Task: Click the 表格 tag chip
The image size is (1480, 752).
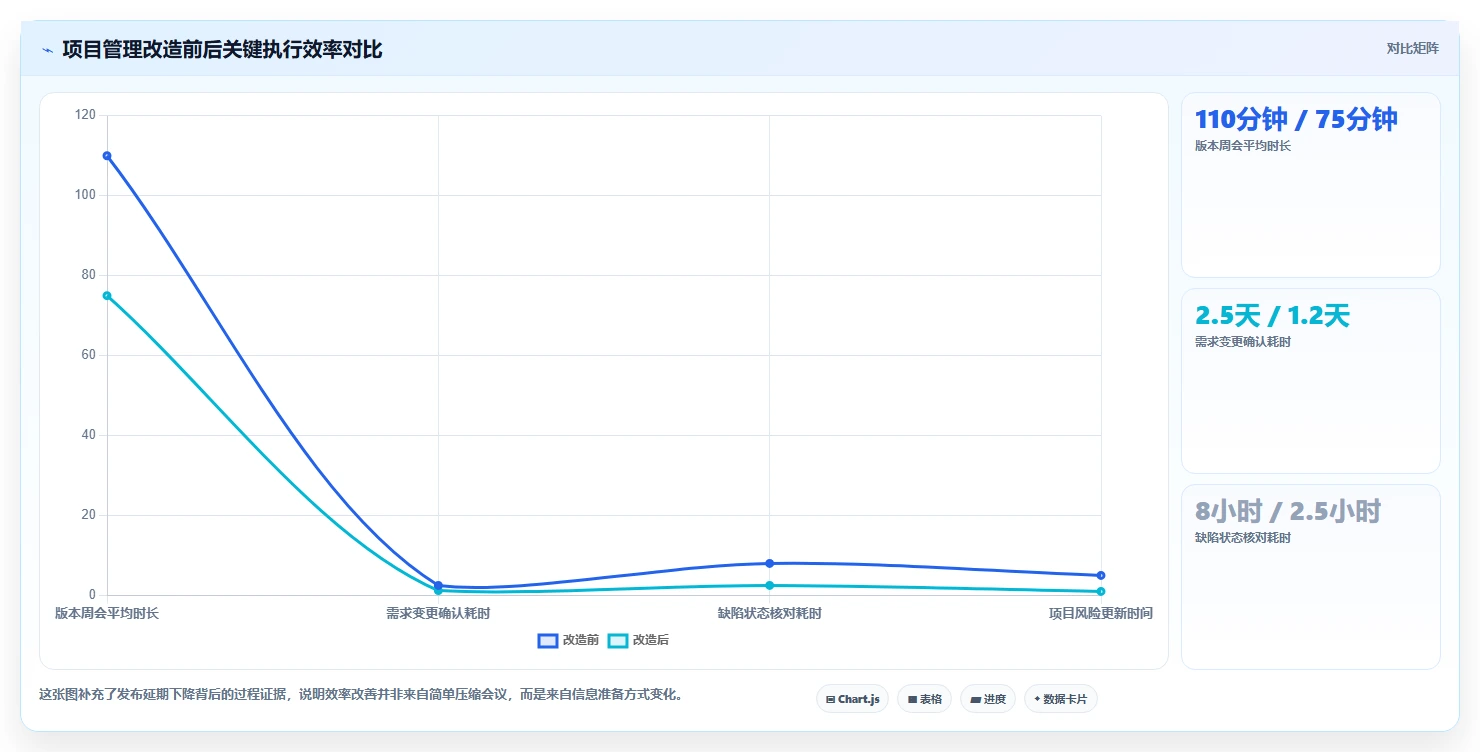Action: coord(924,699)
